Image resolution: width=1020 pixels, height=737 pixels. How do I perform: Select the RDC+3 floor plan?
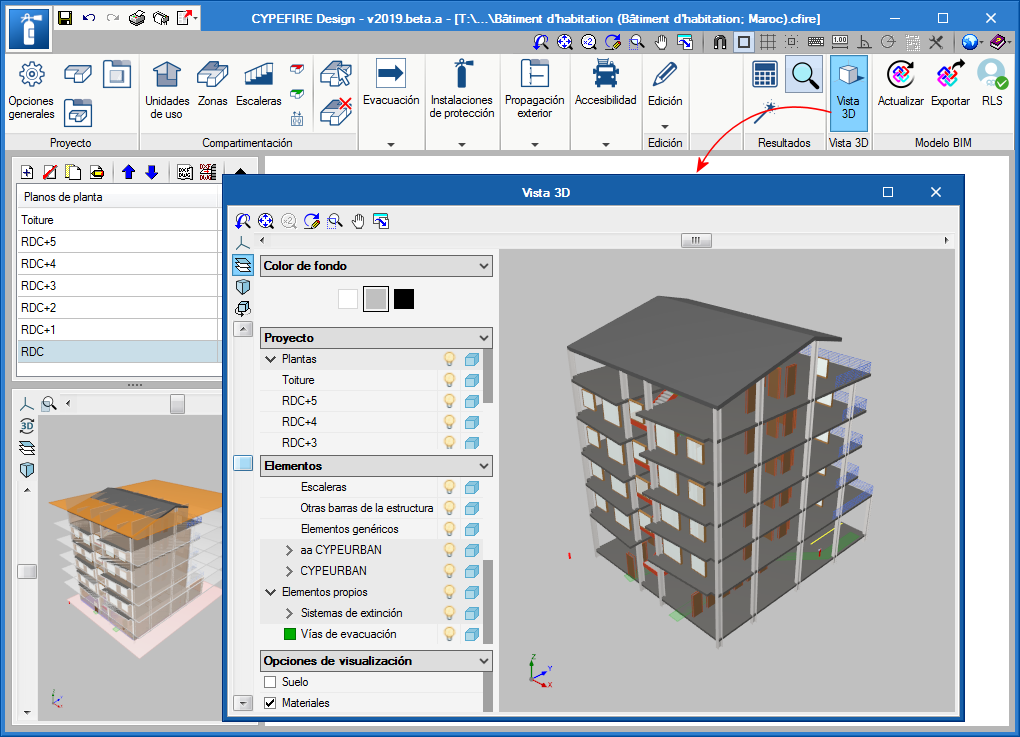[119, 286]
